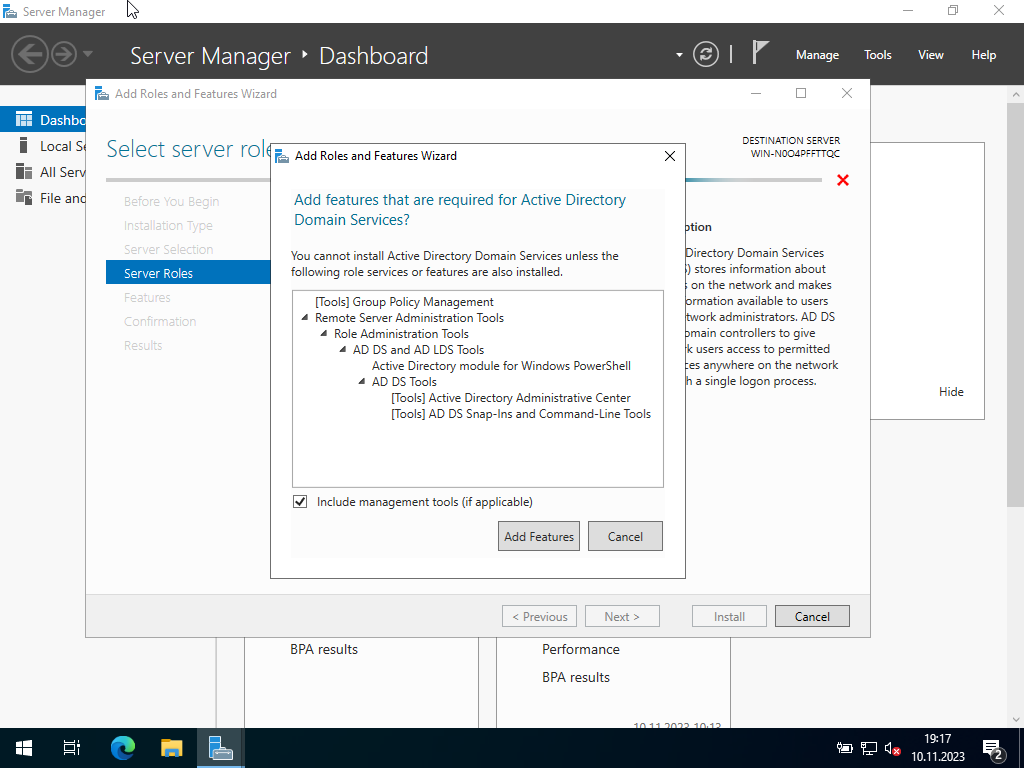This screenshot has width=1024, height=768.
Task: Collapse the AD DS Tools node
Action: (362, 381)
